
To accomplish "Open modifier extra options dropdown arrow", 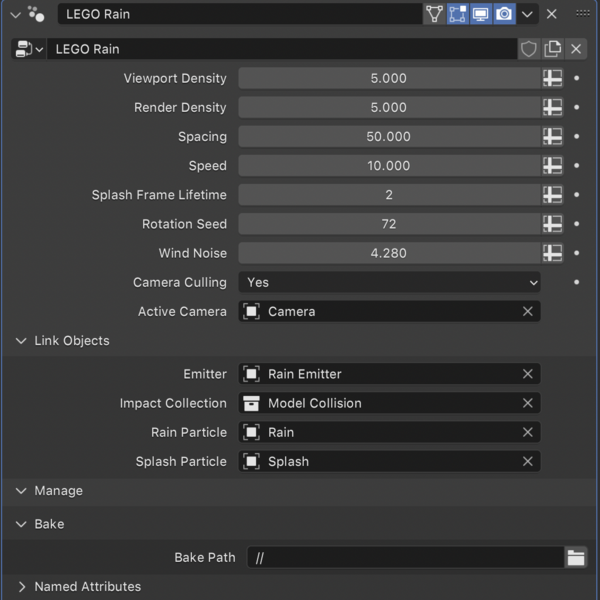I will point(527,14).
